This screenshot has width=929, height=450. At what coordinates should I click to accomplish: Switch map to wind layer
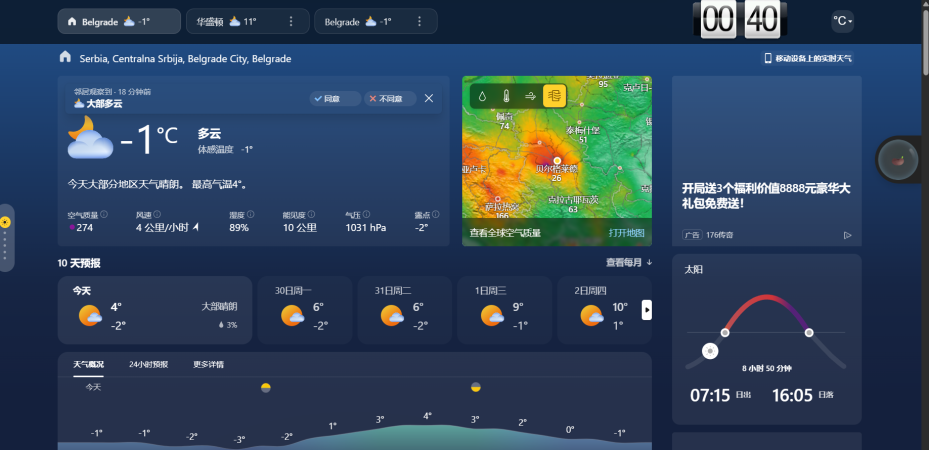pos(530,96)
